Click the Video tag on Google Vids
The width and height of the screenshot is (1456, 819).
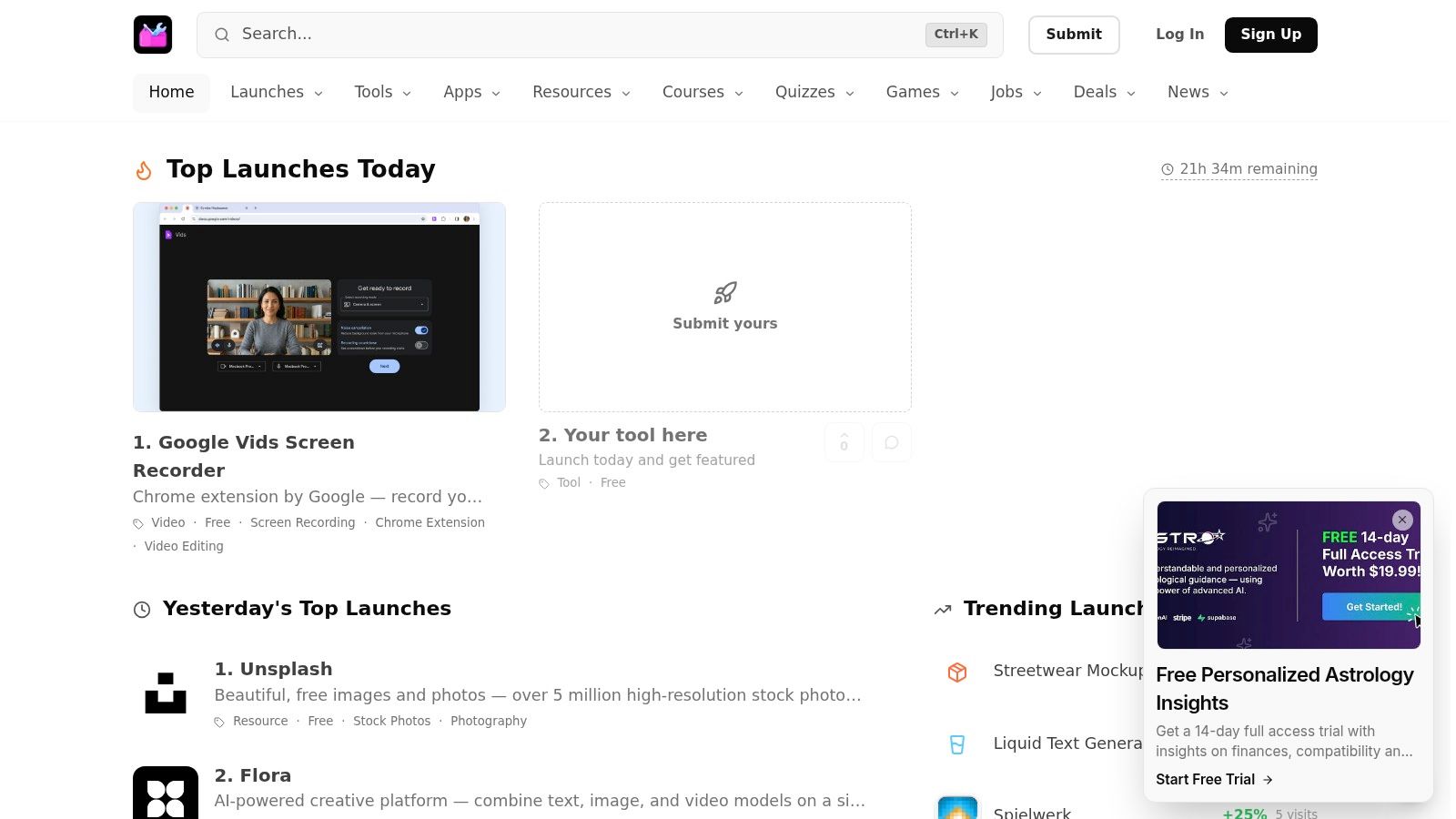pos(168,523)
